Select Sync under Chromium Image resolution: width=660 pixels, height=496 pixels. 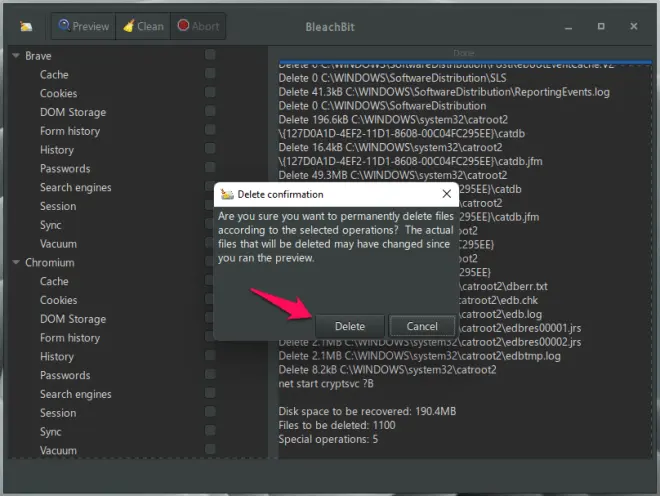pos(51,432)
